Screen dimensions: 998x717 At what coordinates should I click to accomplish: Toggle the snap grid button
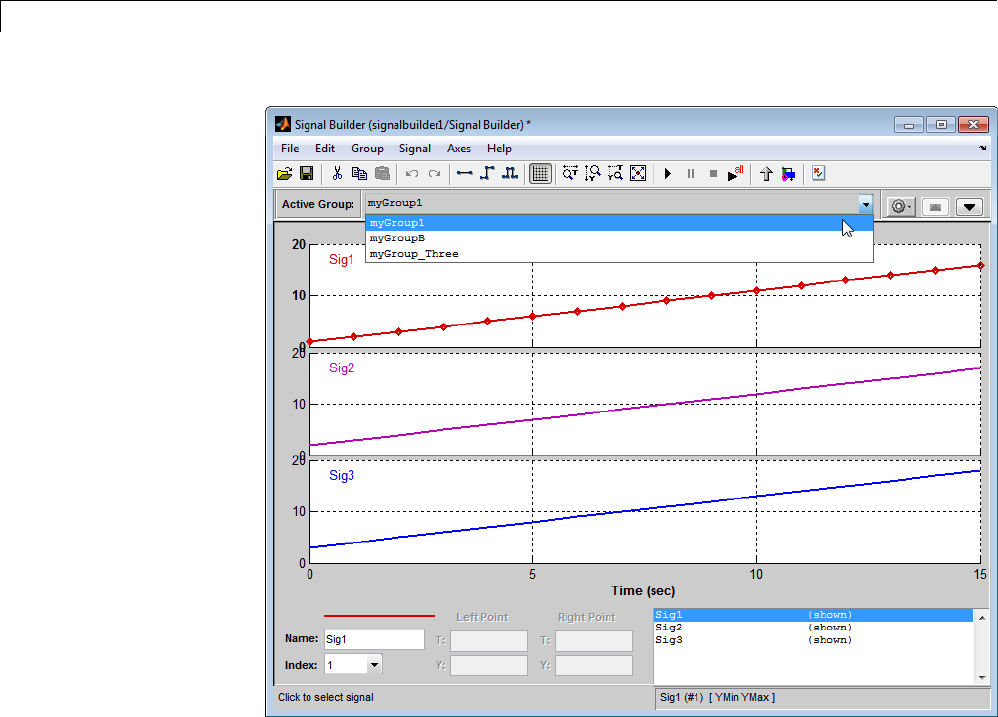pos(540,174)
